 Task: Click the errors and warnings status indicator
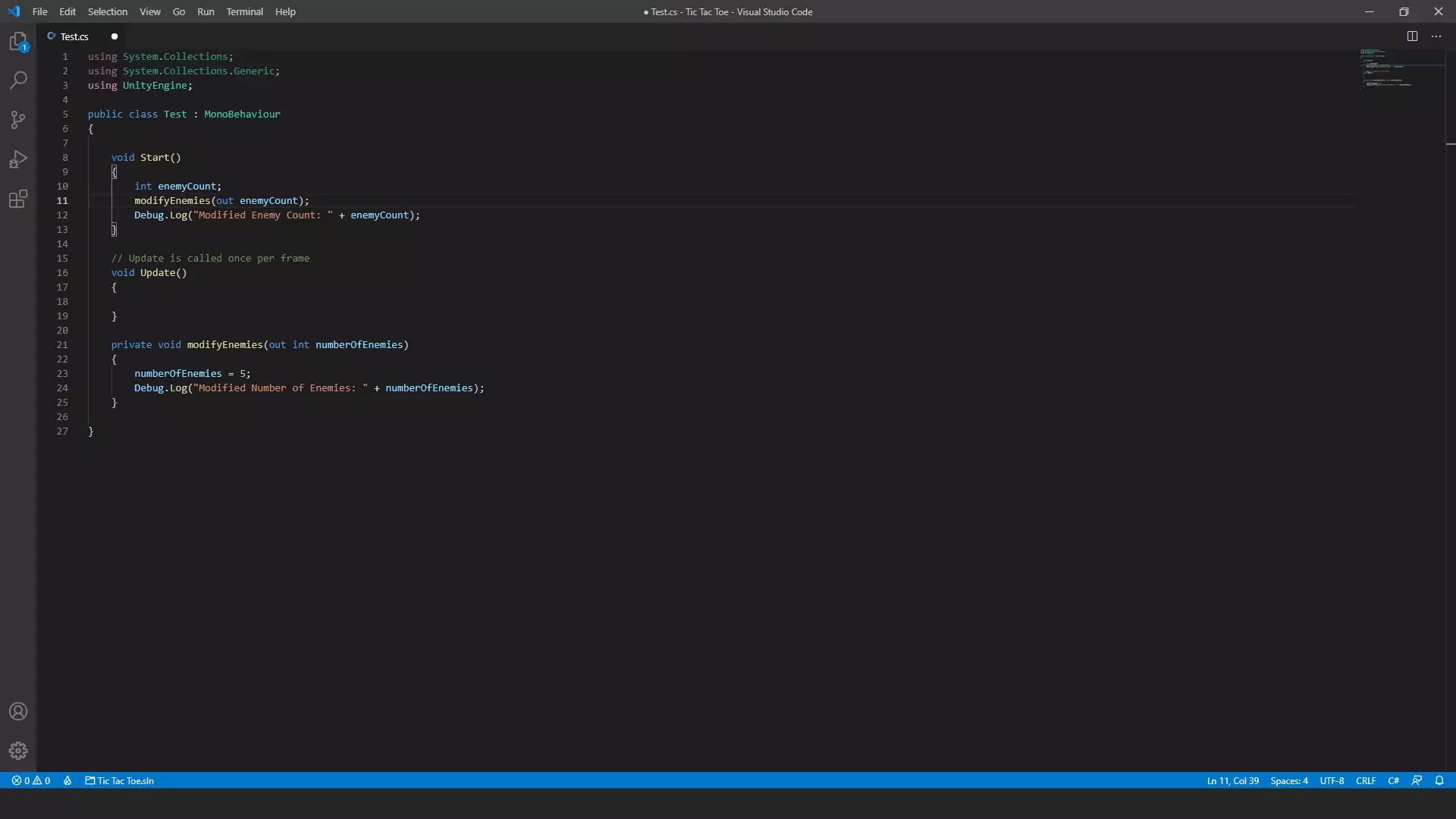(31, 780)
